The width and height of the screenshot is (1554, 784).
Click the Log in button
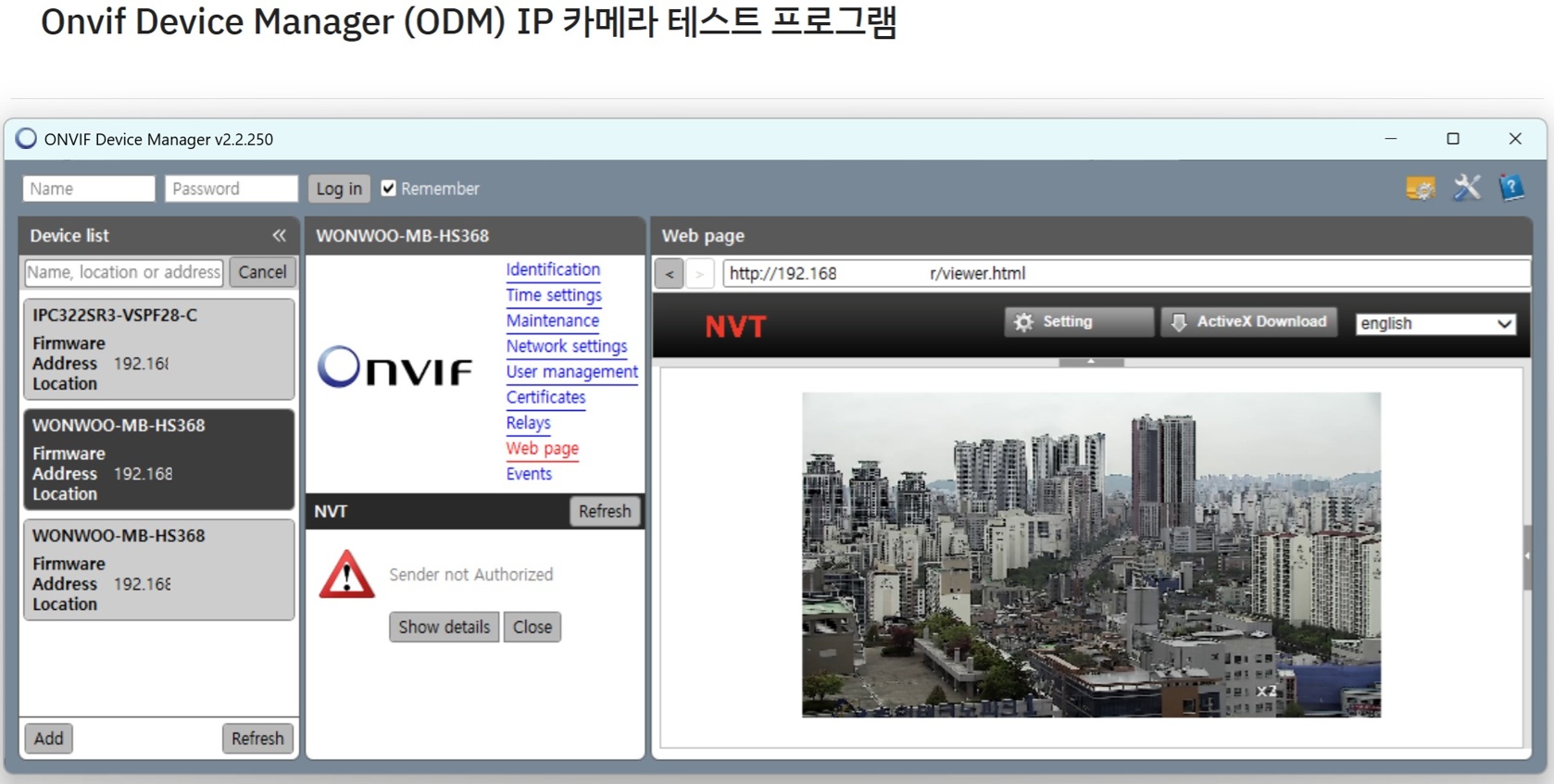(339, 189)
